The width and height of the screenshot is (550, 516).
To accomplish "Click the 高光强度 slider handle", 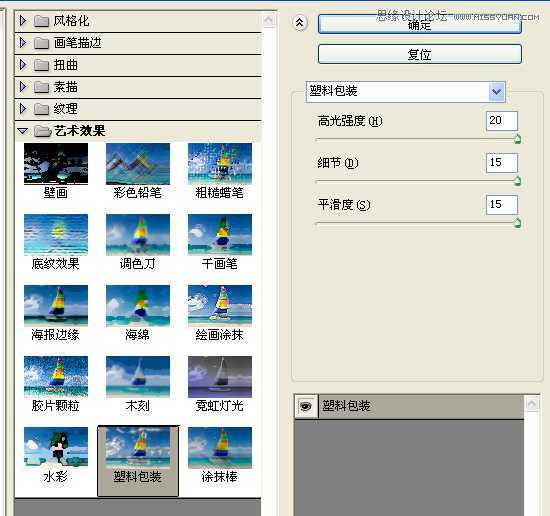I will [517, 139].
